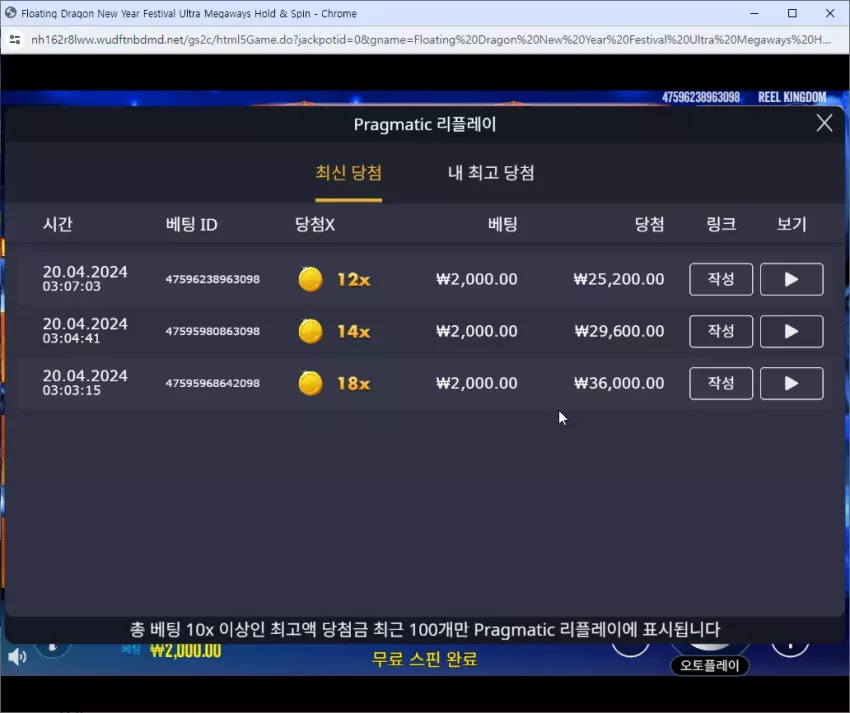Screen dimensions: 850x713
Task: Click the ₩29,600.00 win amount
Action: (619, 331)
